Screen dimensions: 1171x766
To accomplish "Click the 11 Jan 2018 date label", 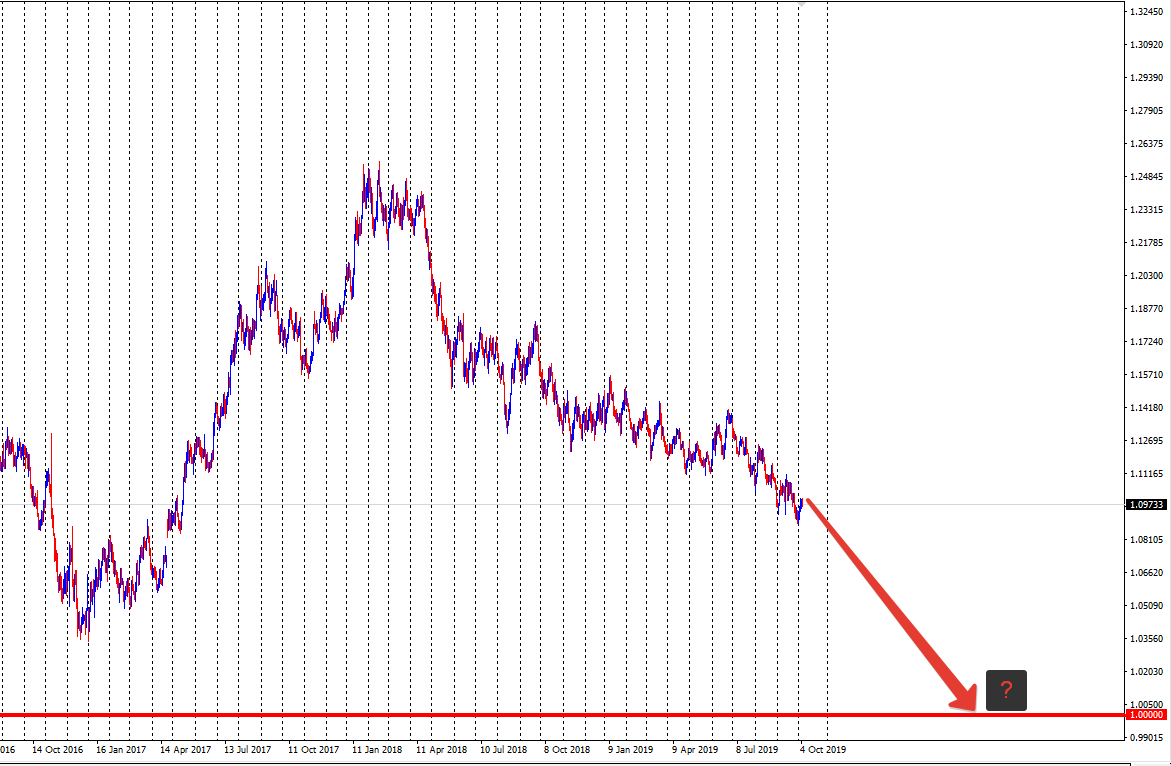I will (x=377, y=750).
